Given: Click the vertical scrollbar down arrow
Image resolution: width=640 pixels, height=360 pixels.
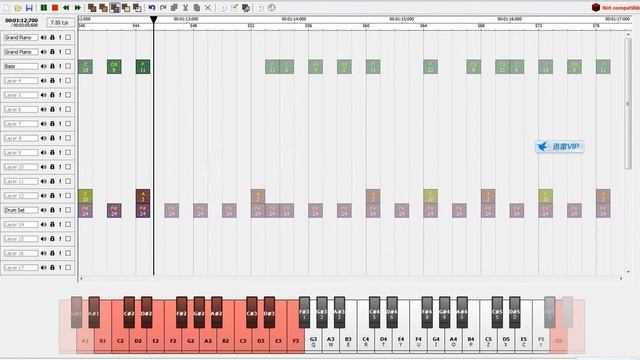Looking at the screenshot, I should [628, 271].
